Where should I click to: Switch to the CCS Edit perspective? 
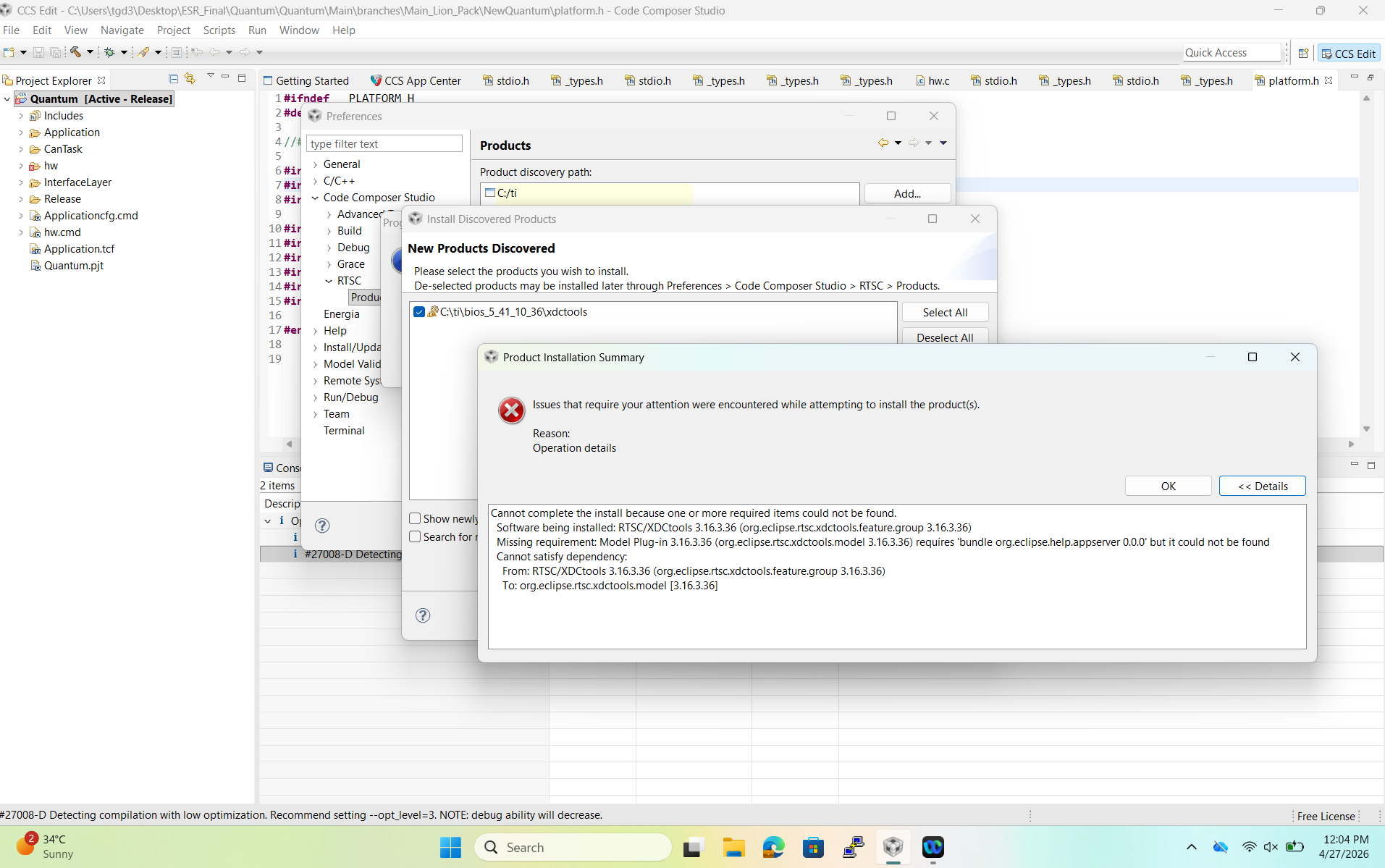[x=1349, y=53]
